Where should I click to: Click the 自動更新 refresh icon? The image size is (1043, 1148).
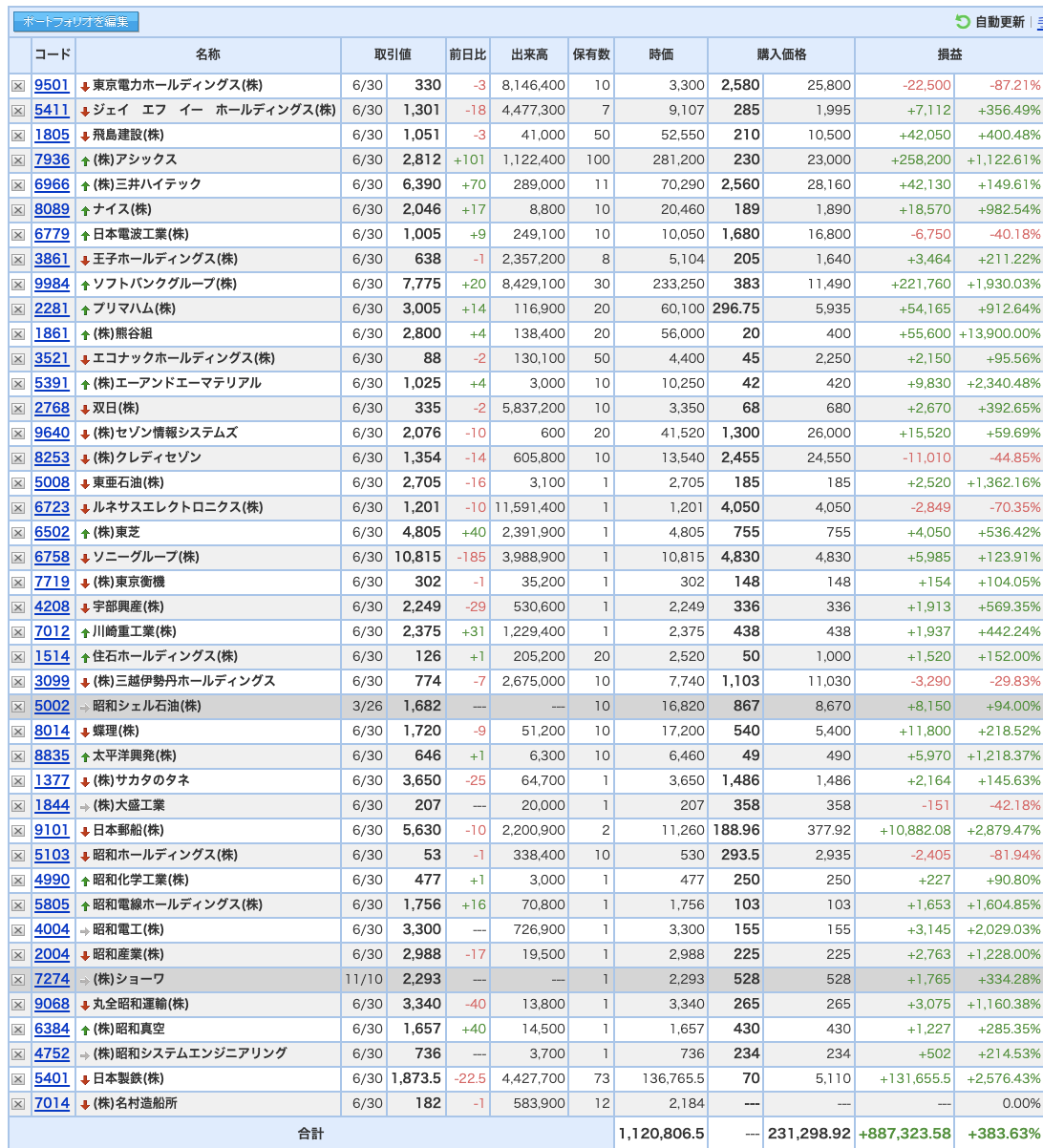click(962, 22)
